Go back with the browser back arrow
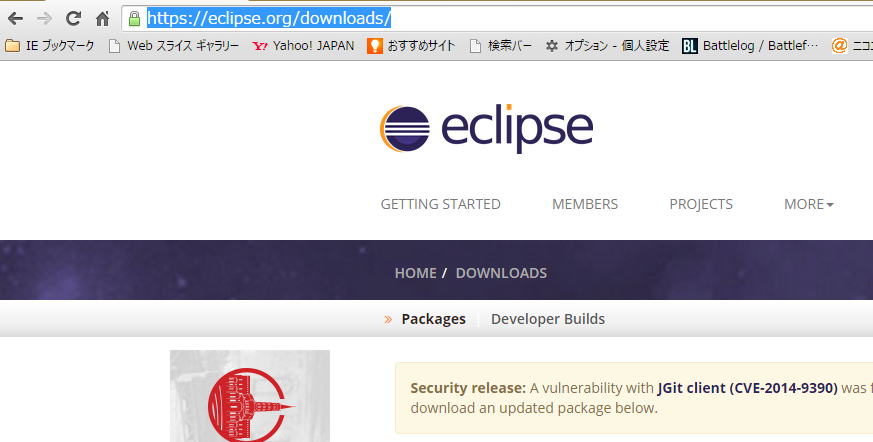Screen dimensions: 873x442 point(16,18)
